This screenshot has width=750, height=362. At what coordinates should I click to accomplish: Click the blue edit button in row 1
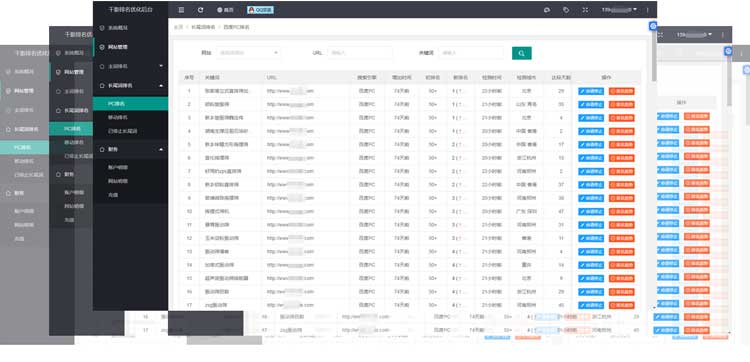click(591, 91)
